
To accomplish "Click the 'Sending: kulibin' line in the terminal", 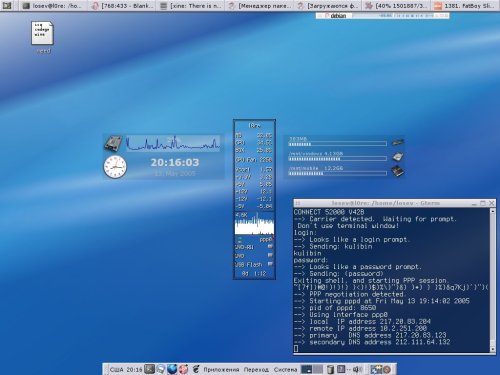I will (333, 247).
